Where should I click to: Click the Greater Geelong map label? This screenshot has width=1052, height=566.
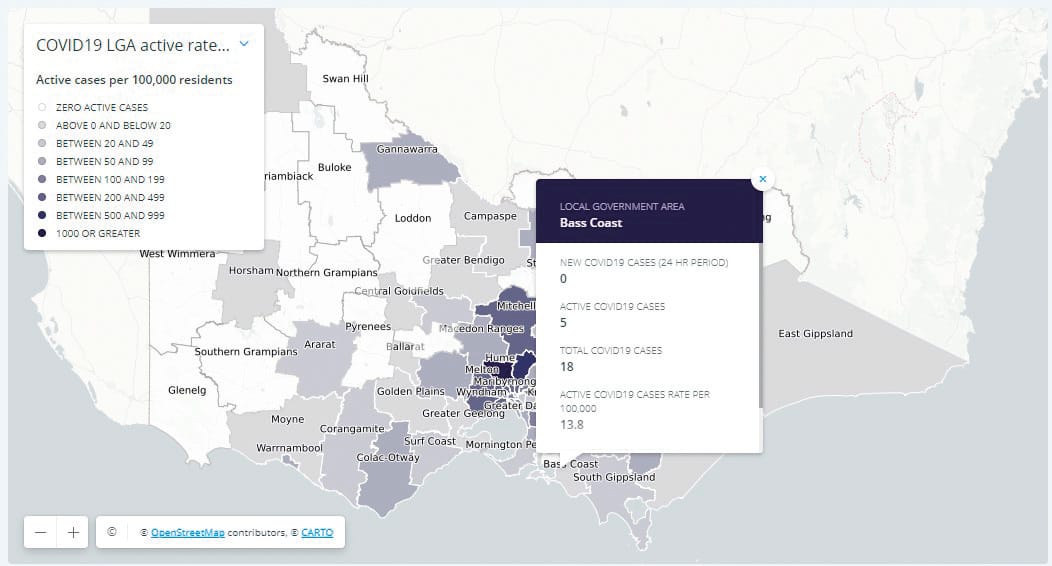(463, 413)
